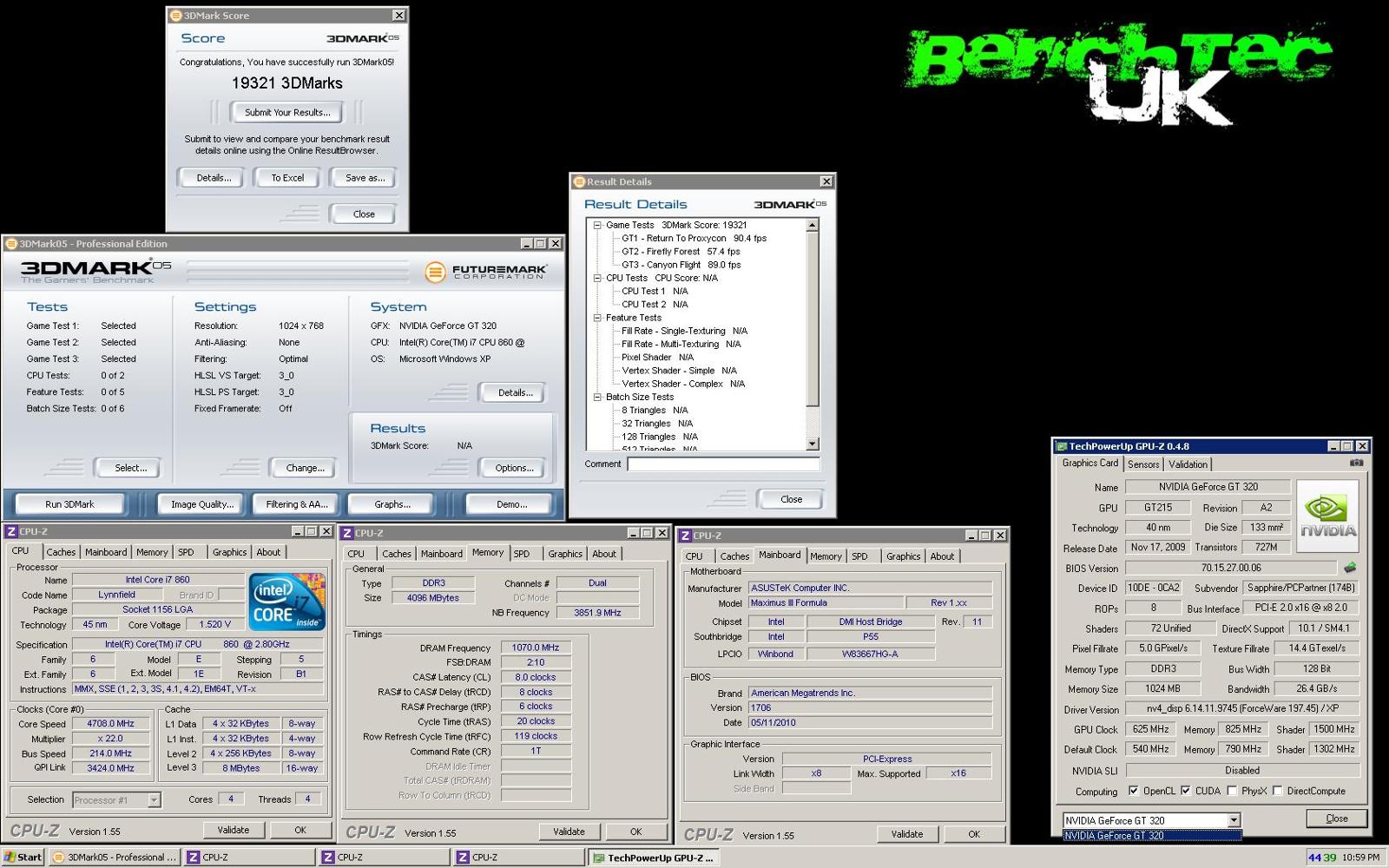
Task: Click the third CPU-Z taskbar button
Action: tap(519, 857)
